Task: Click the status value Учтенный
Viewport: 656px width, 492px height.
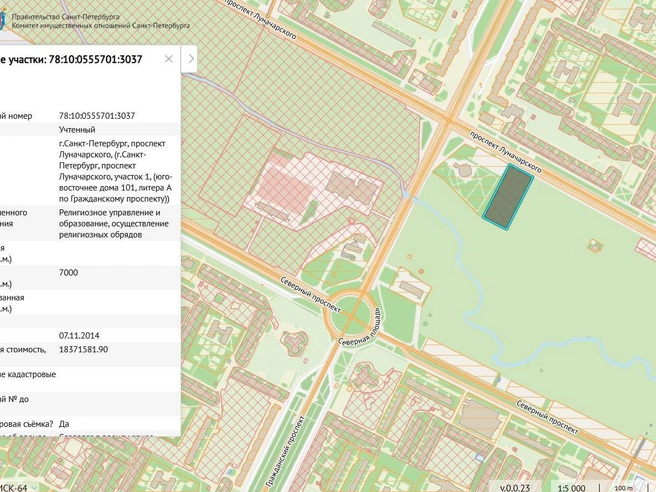Action: pyautogui.click(x=77, y=130)
